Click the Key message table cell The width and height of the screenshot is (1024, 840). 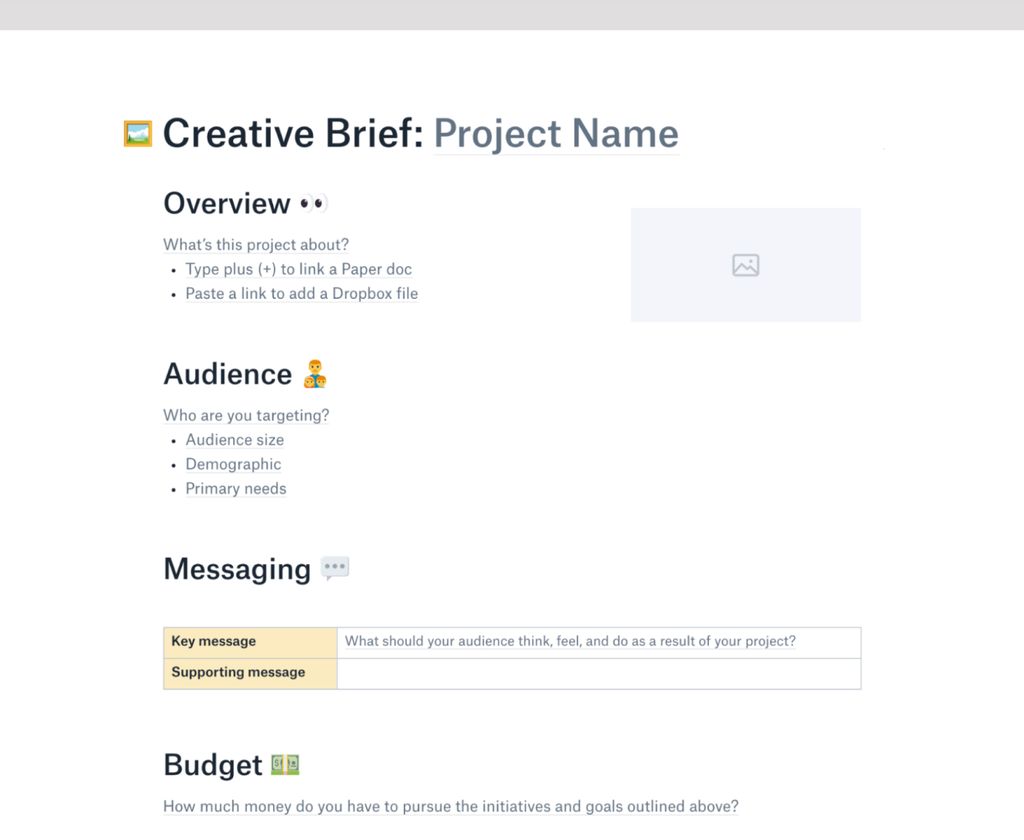pos(250,642)
